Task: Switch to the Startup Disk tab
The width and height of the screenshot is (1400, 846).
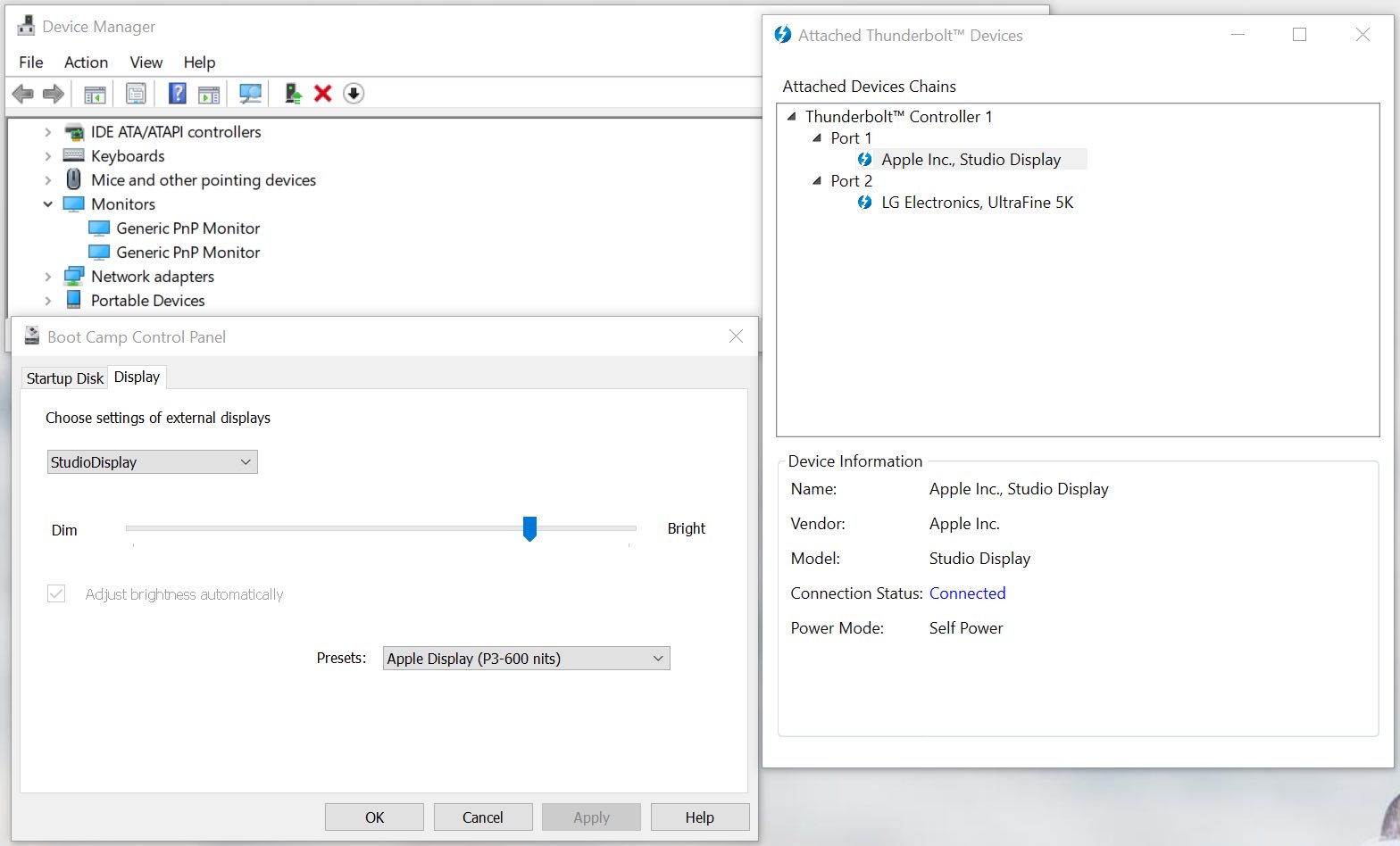Action: (65, 378)
